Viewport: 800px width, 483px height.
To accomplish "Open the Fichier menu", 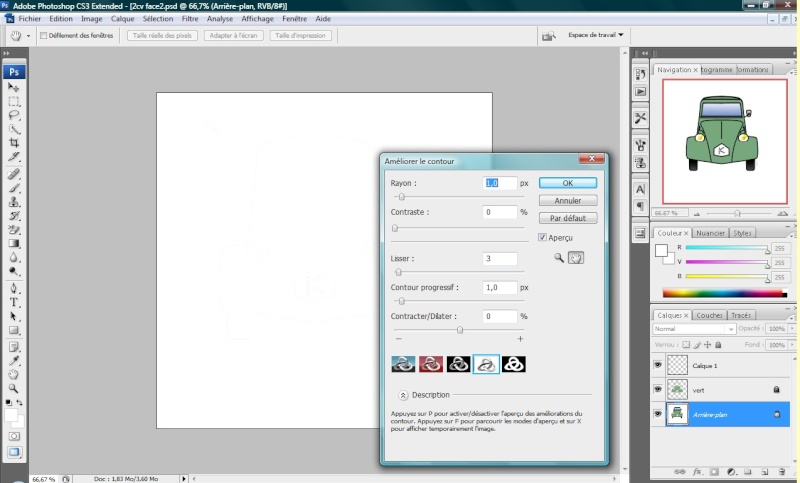I will [30, 19].
